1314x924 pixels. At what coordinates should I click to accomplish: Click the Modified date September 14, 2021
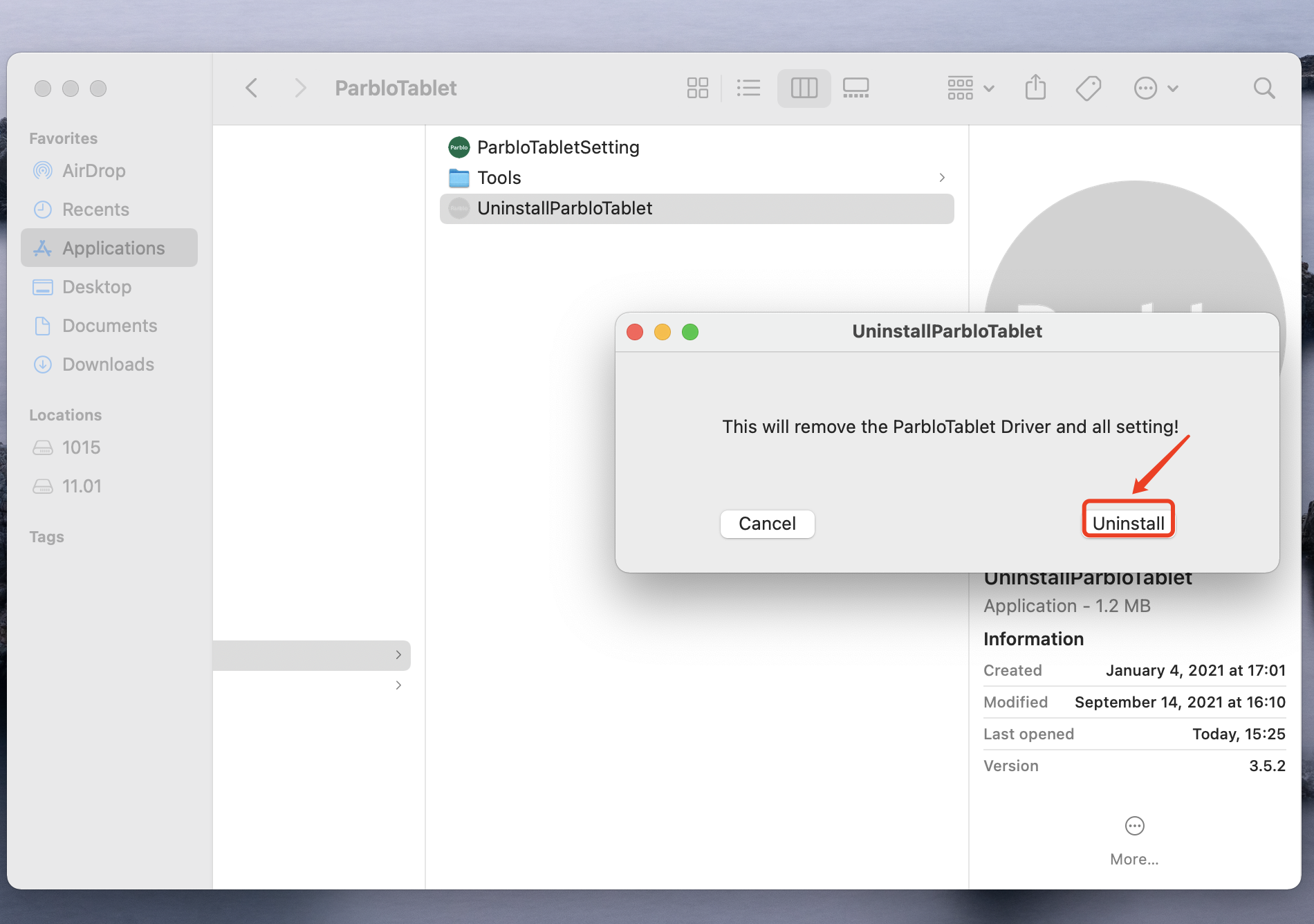point(1180,702)
